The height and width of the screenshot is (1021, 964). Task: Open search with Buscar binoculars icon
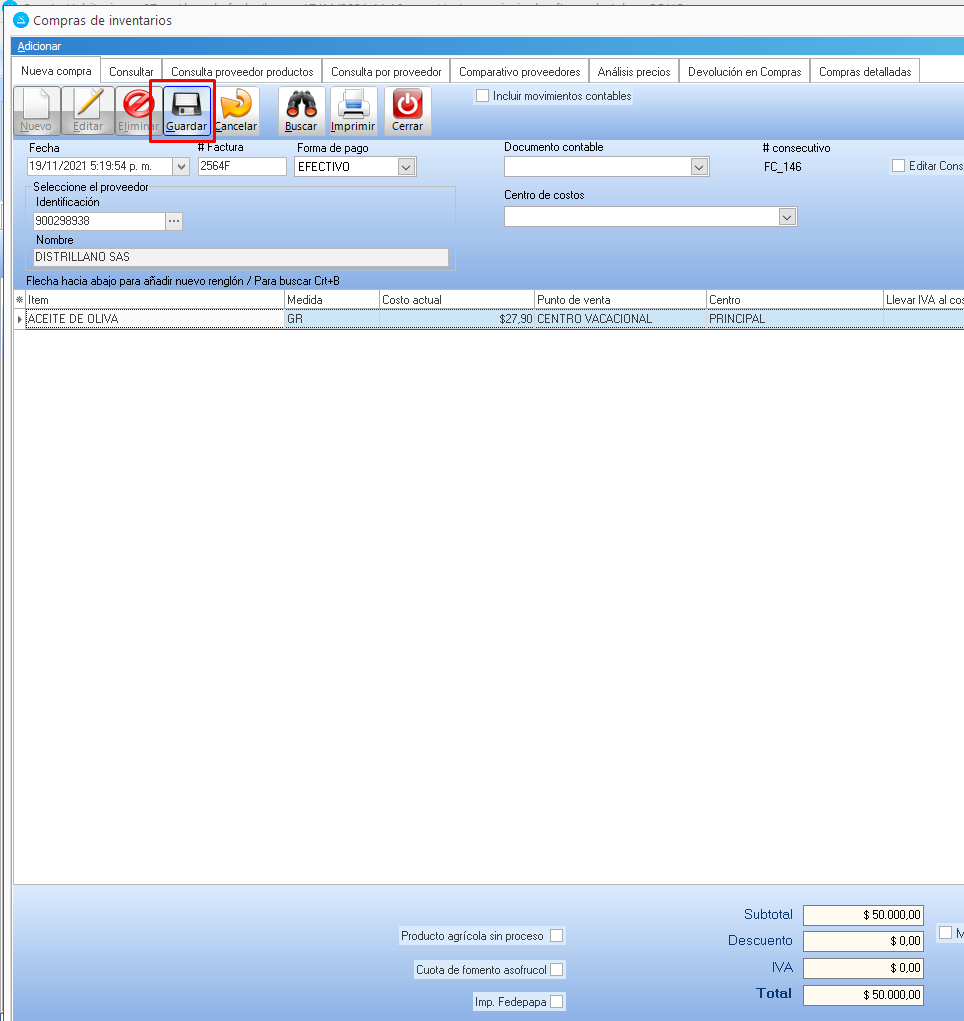point(301,105)
